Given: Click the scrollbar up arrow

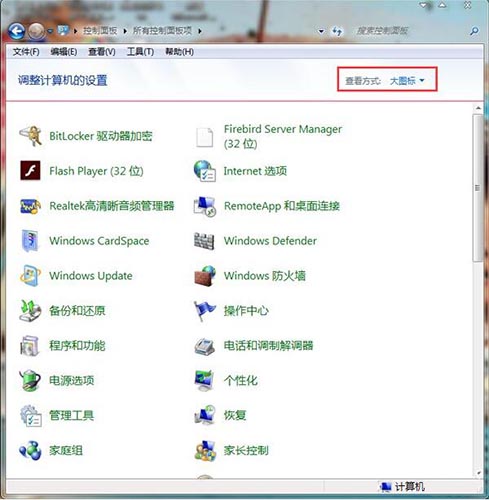Looking at the screenshot, I should [x=478, y=108].
